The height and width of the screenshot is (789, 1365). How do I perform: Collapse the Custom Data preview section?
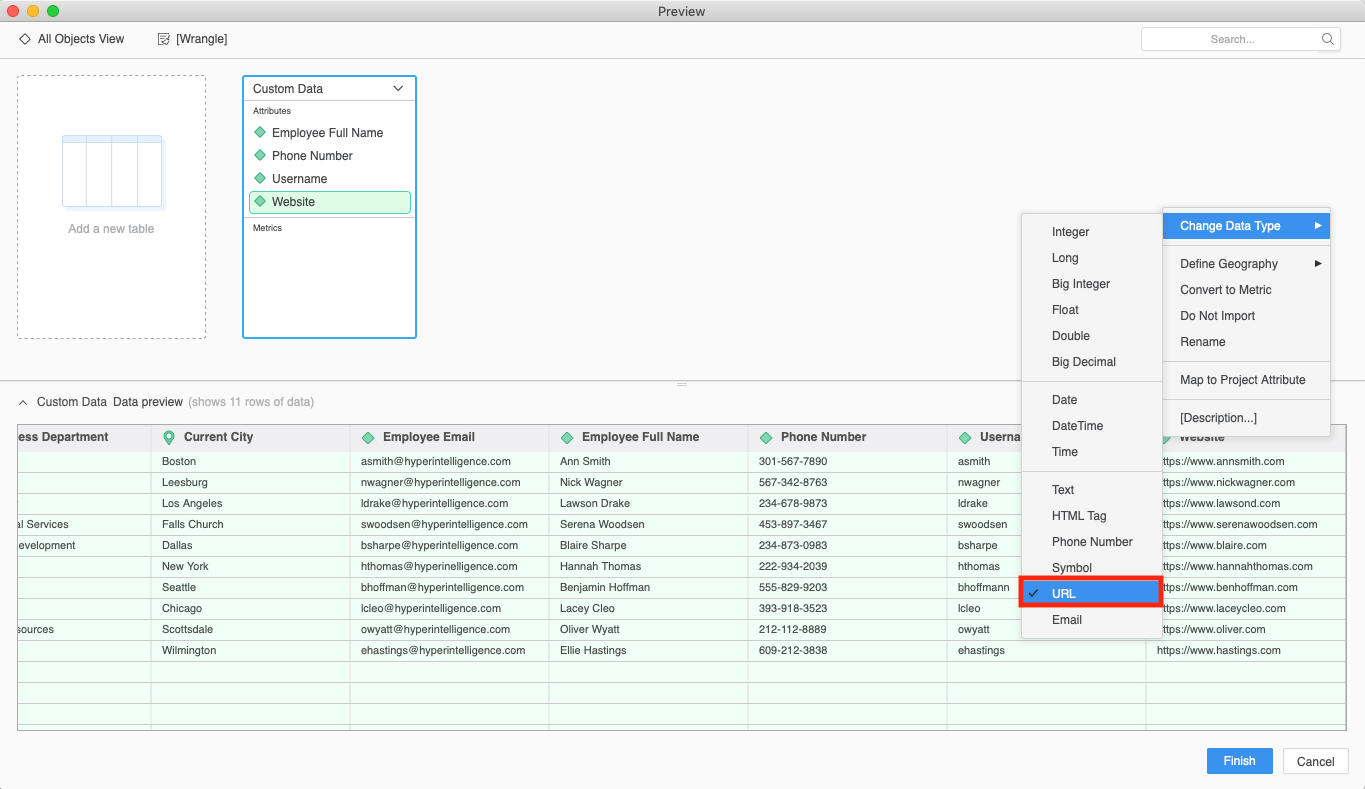24,402
